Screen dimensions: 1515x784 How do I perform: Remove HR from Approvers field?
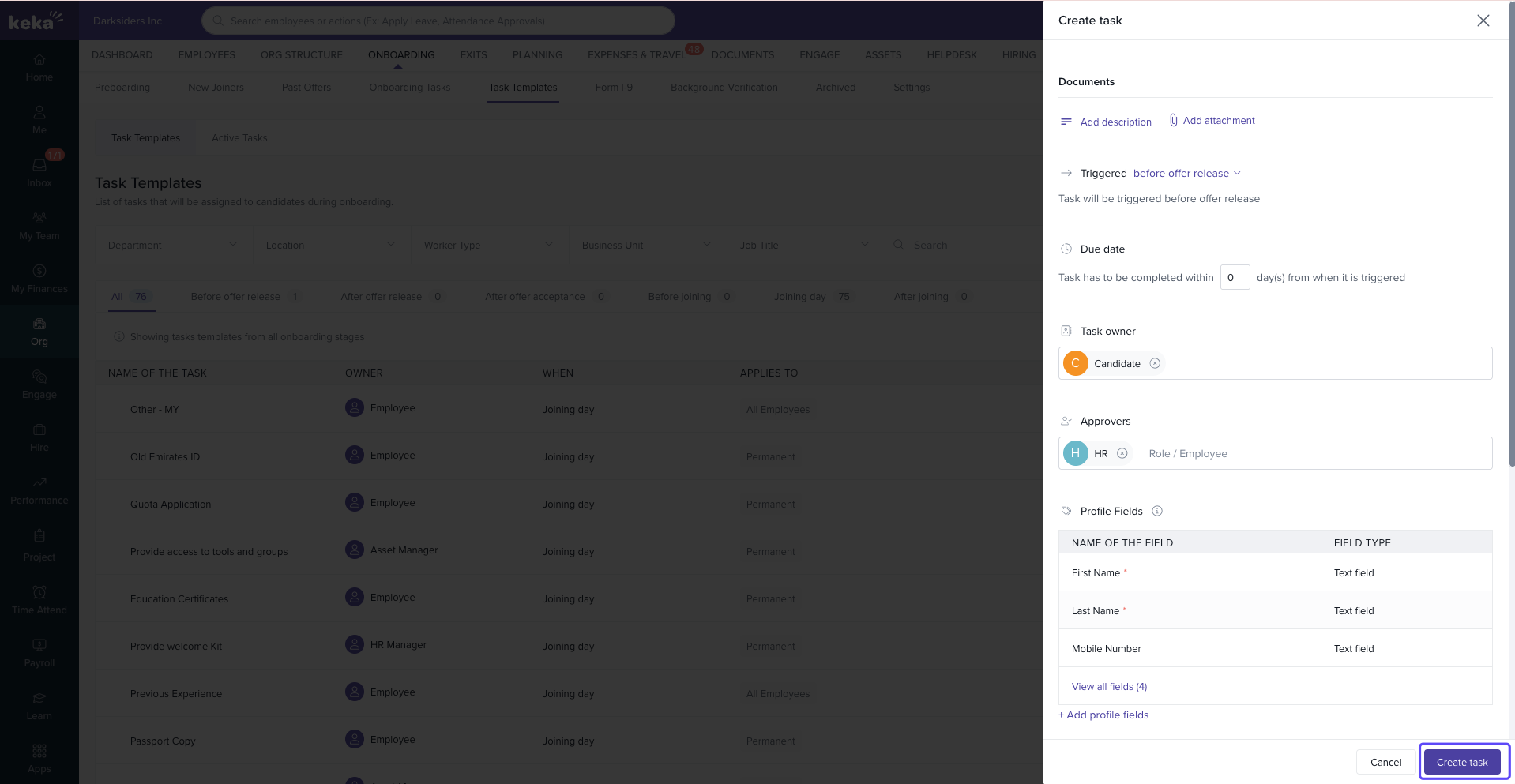pos(1122,453)
